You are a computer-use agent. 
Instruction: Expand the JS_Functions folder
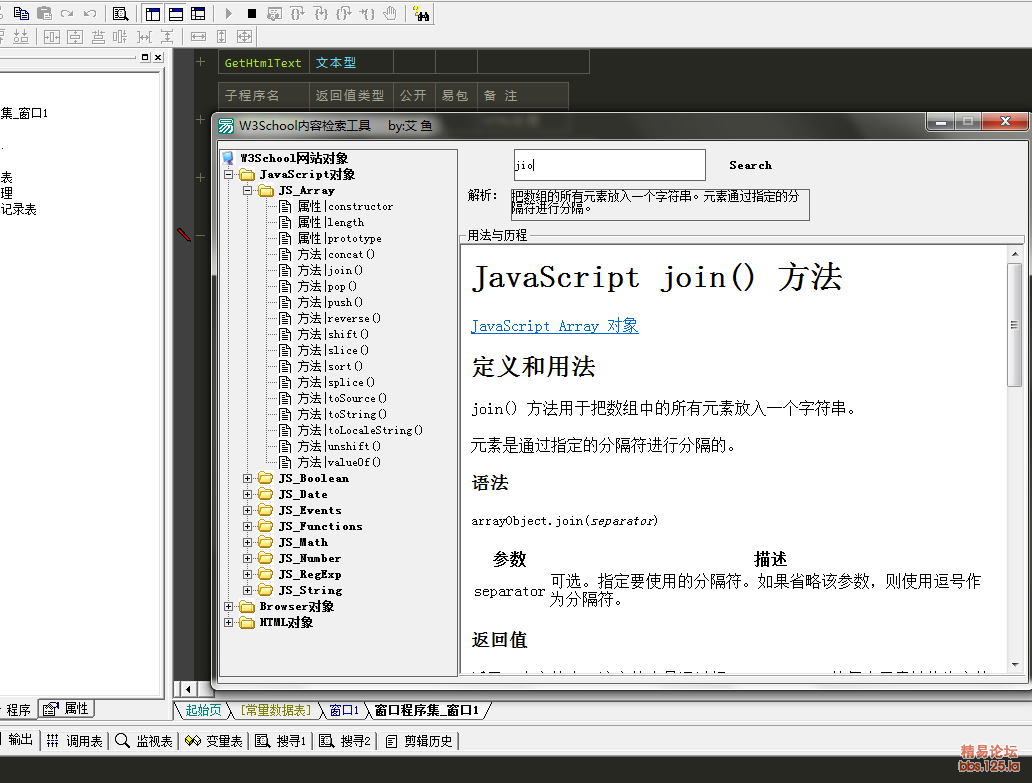(x=247, y=526)
